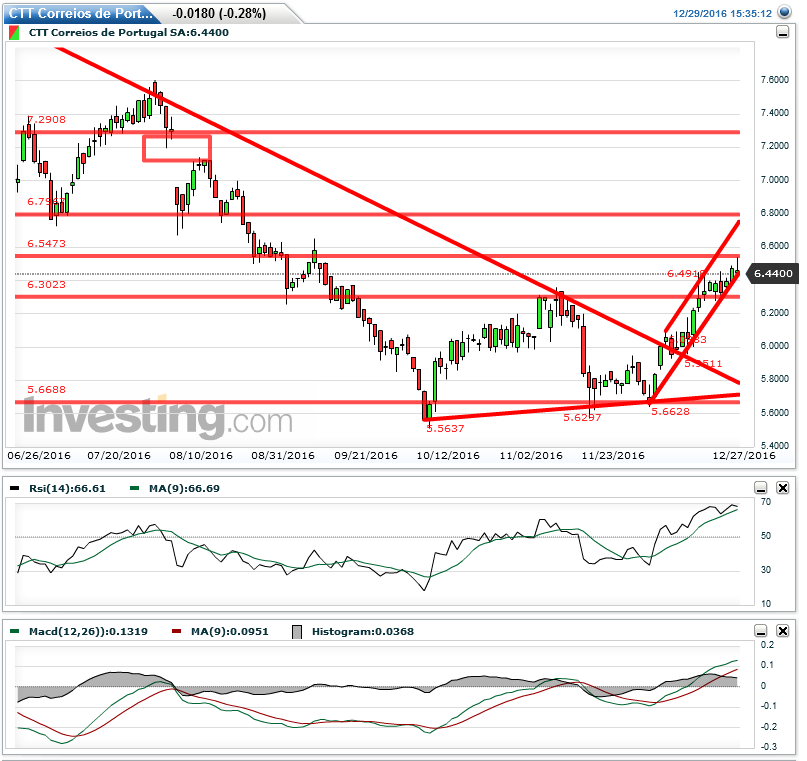
Task: Minimize the main price chart panel
Action: [782, 32]
